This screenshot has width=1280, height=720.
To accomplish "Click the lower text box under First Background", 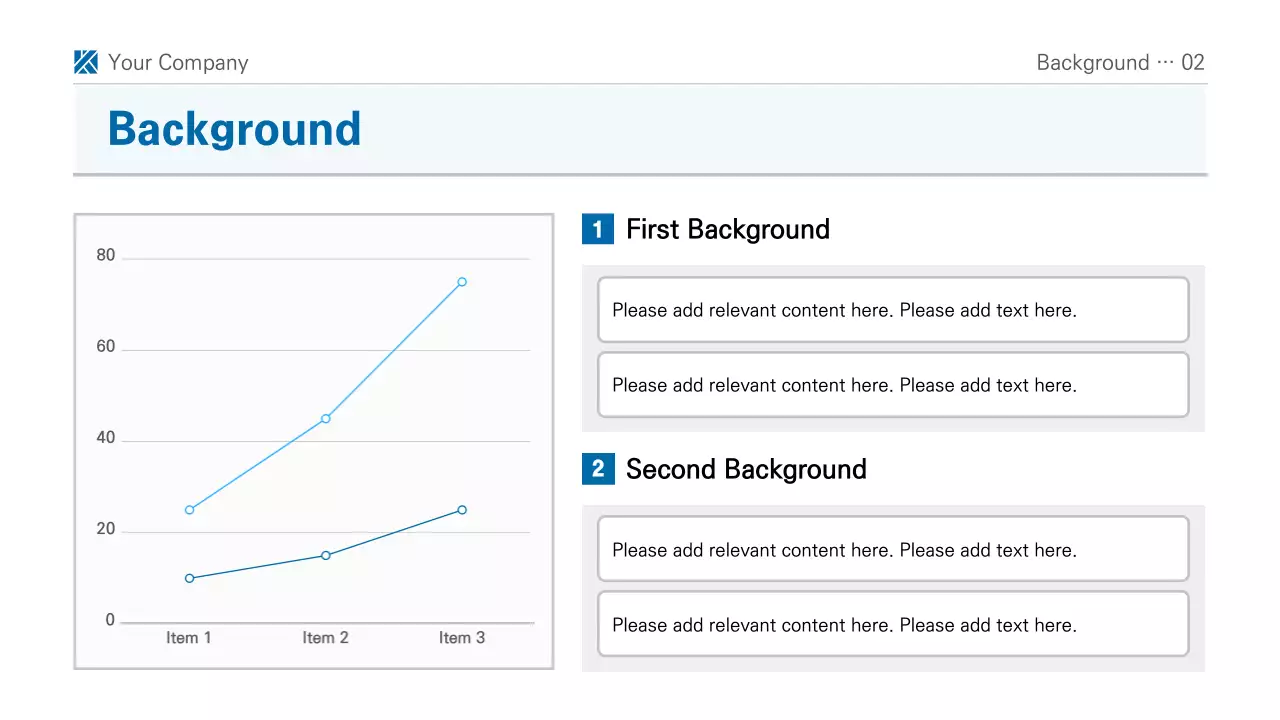I will pyautogui.click(x=893, y=385).
